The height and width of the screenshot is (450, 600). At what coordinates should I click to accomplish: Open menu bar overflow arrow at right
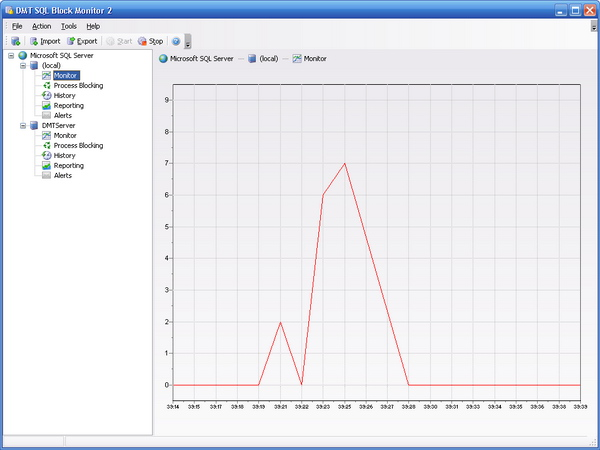[594, 26]
